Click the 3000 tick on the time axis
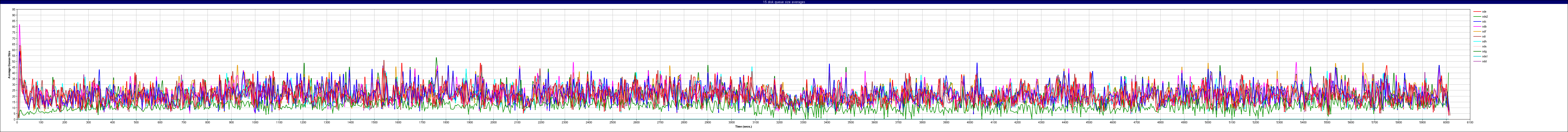Viewport: 1568px width, 132px height. click(x=732, y=122)
